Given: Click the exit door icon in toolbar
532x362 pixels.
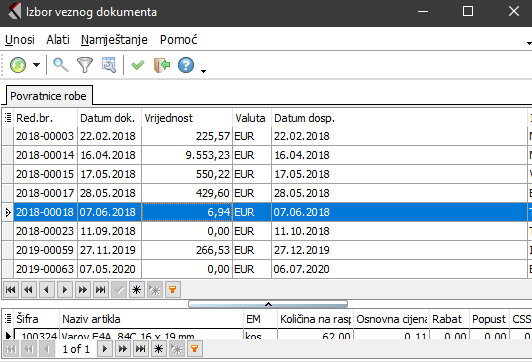Looking at the screenshot, I should point(162,65).
